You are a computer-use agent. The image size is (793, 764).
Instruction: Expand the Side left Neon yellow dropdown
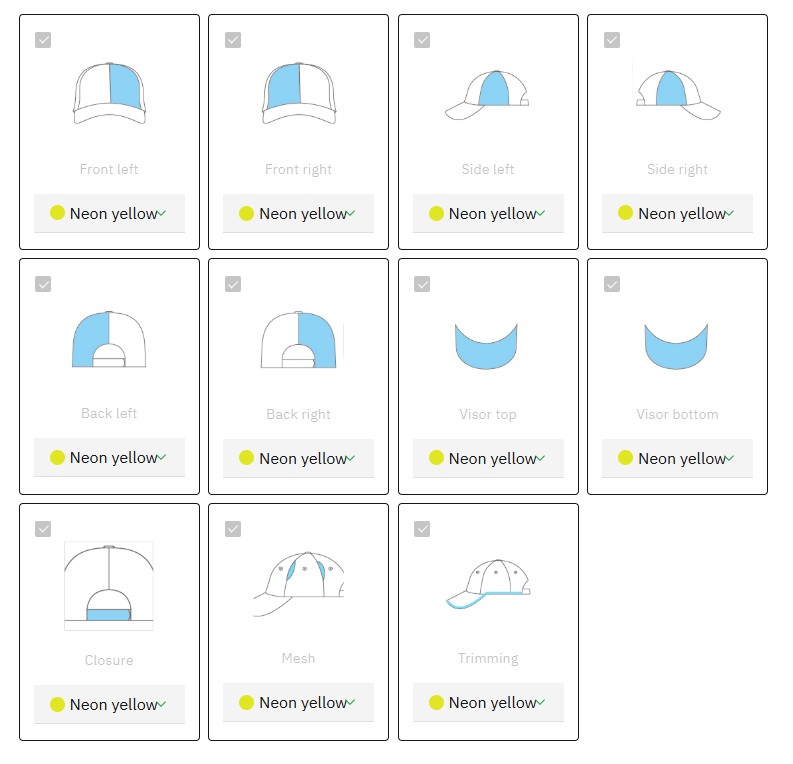click(488, 213)
